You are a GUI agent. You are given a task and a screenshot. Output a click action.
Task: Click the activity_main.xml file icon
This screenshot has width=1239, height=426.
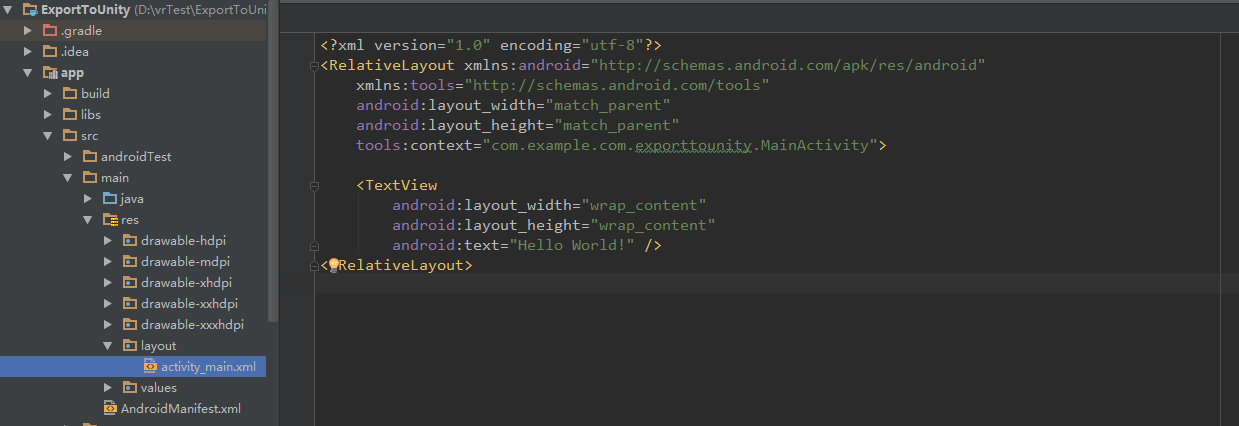pos(150,366)
